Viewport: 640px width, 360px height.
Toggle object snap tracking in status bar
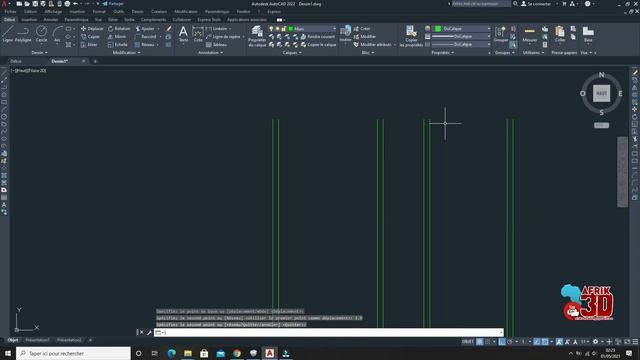[x=537, y=342]
